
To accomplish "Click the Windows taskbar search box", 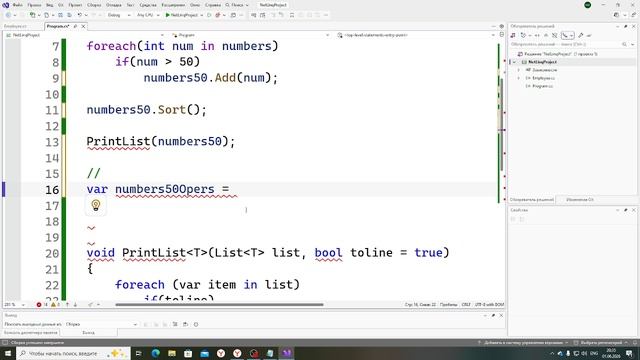I will 73,353.
